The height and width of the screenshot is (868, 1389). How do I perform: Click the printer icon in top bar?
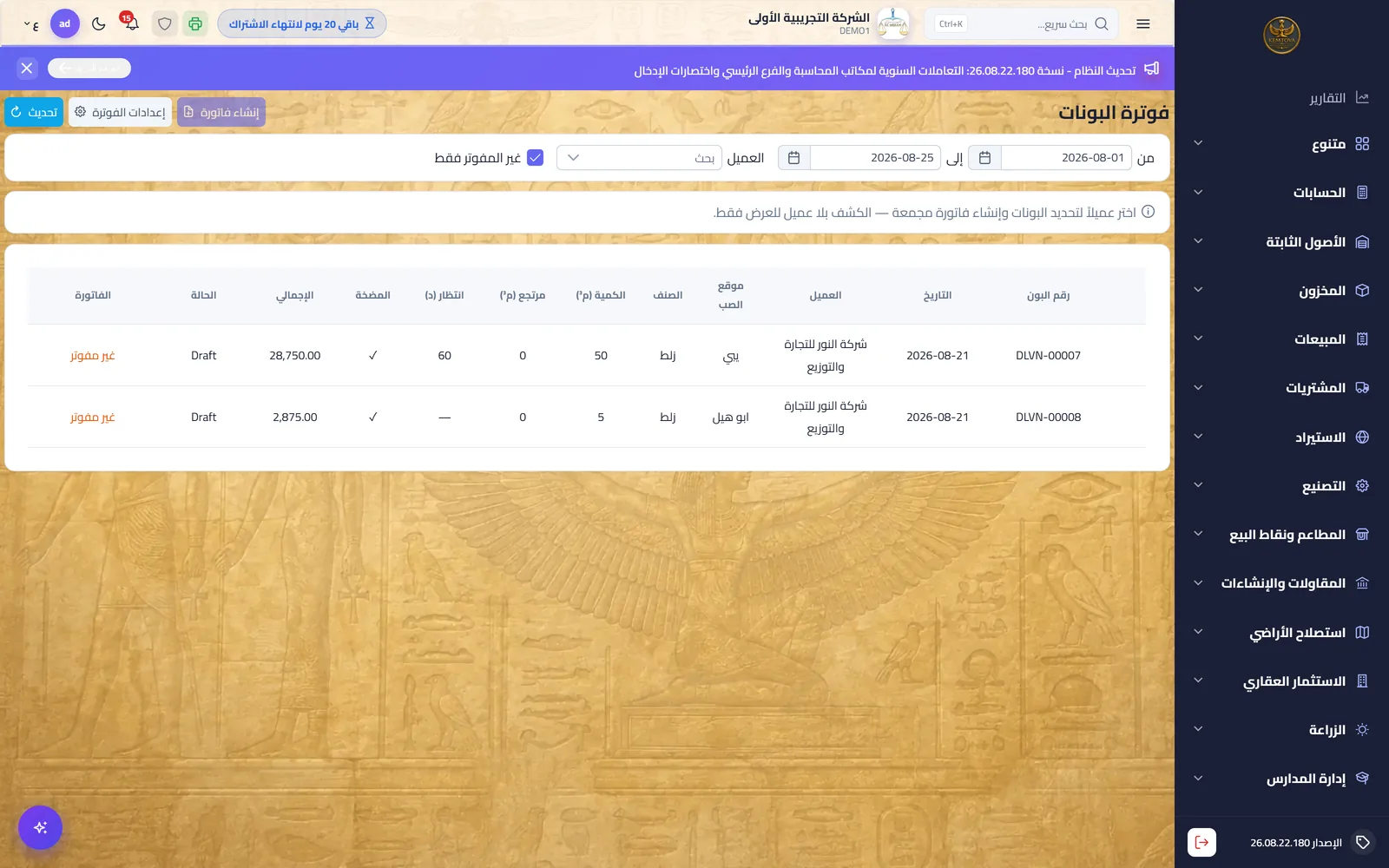(195, 24)
